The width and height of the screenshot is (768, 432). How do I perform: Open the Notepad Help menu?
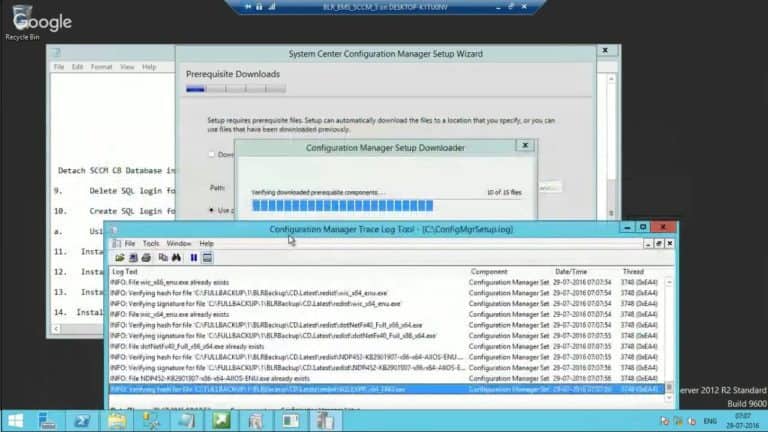[149, 67]
